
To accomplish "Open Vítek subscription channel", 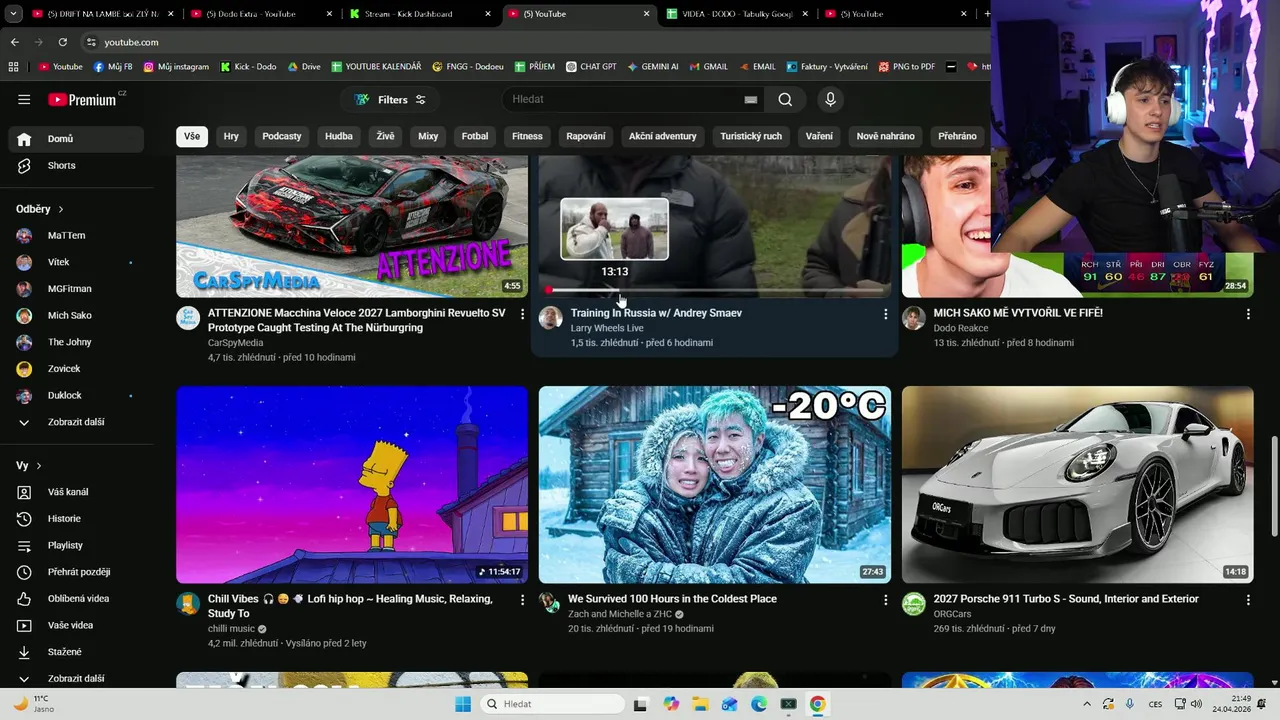I will click(x=76, y=262).
